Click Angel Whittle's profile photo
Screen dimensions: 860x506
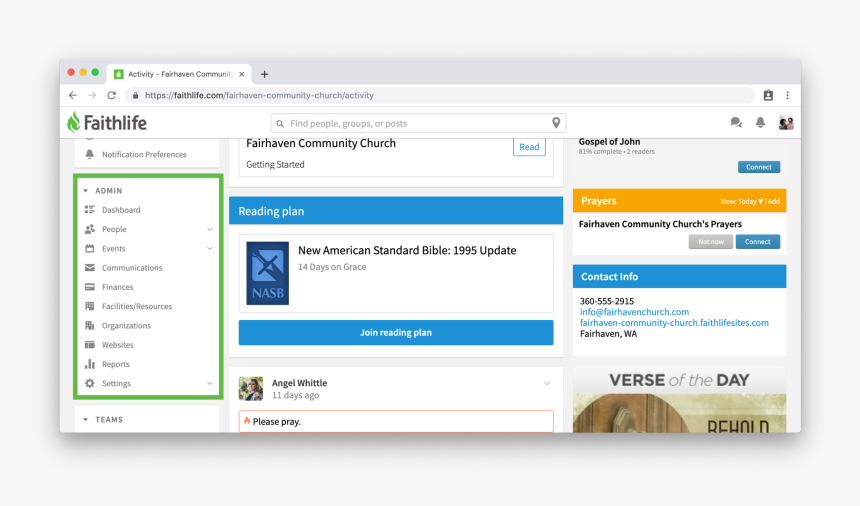pyautogui.click(x=251, y=389)
